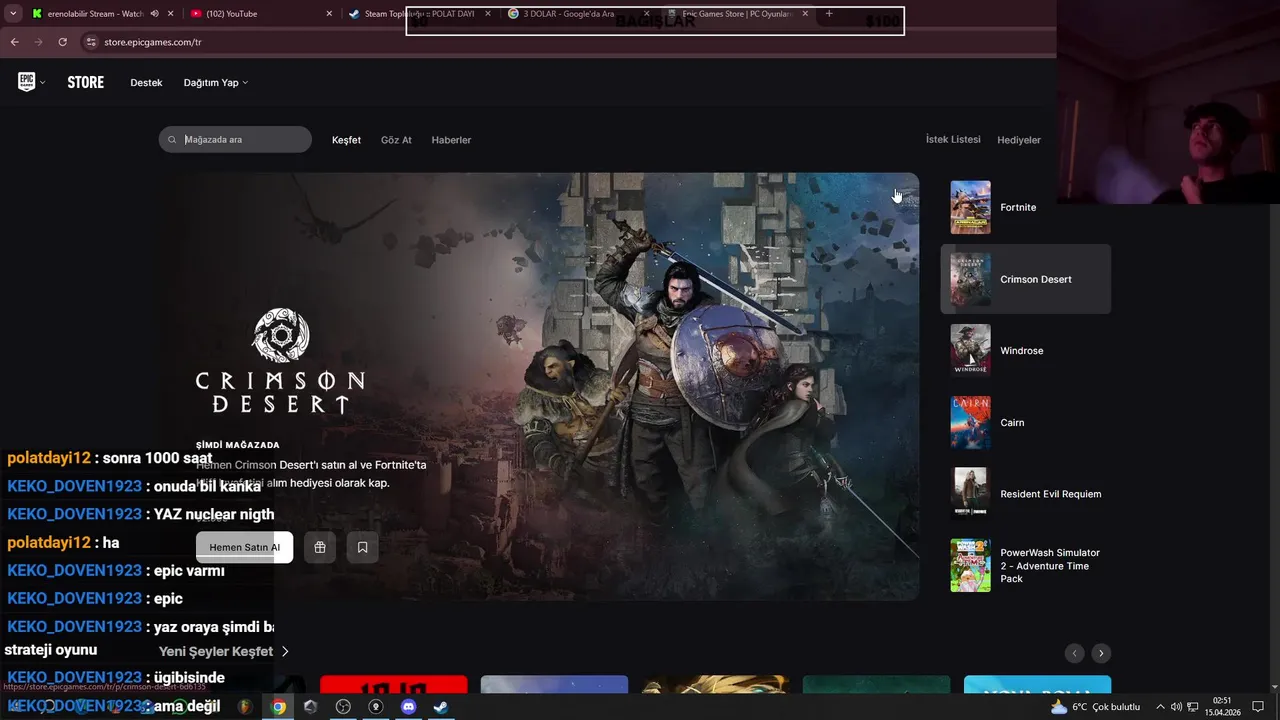Close the 3 DOLAR Google tab
Image resolution: width=1280 pixels, height=720 pixels.
pyautogui.click(x=647, y=14)
